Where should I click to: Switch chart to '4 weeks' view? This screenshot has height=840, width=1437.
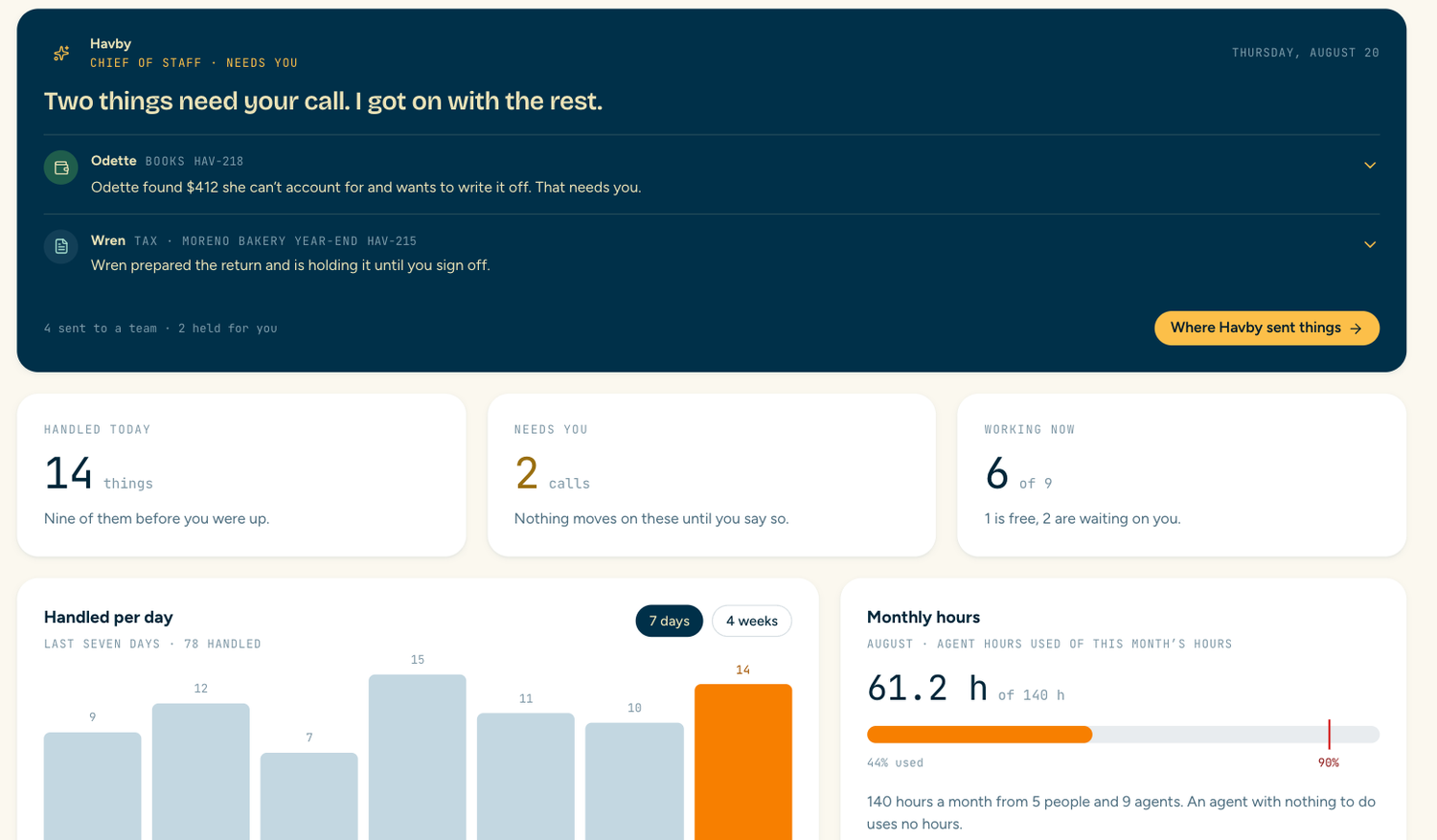(x=752, y=621)
